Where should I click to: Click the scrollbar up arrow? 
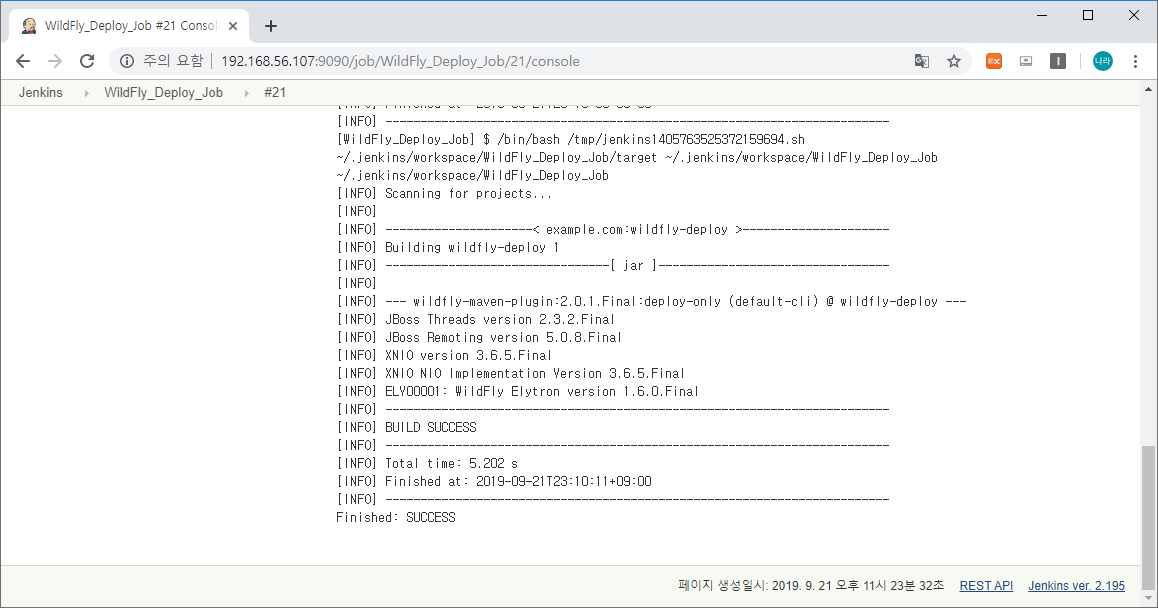1148,89
